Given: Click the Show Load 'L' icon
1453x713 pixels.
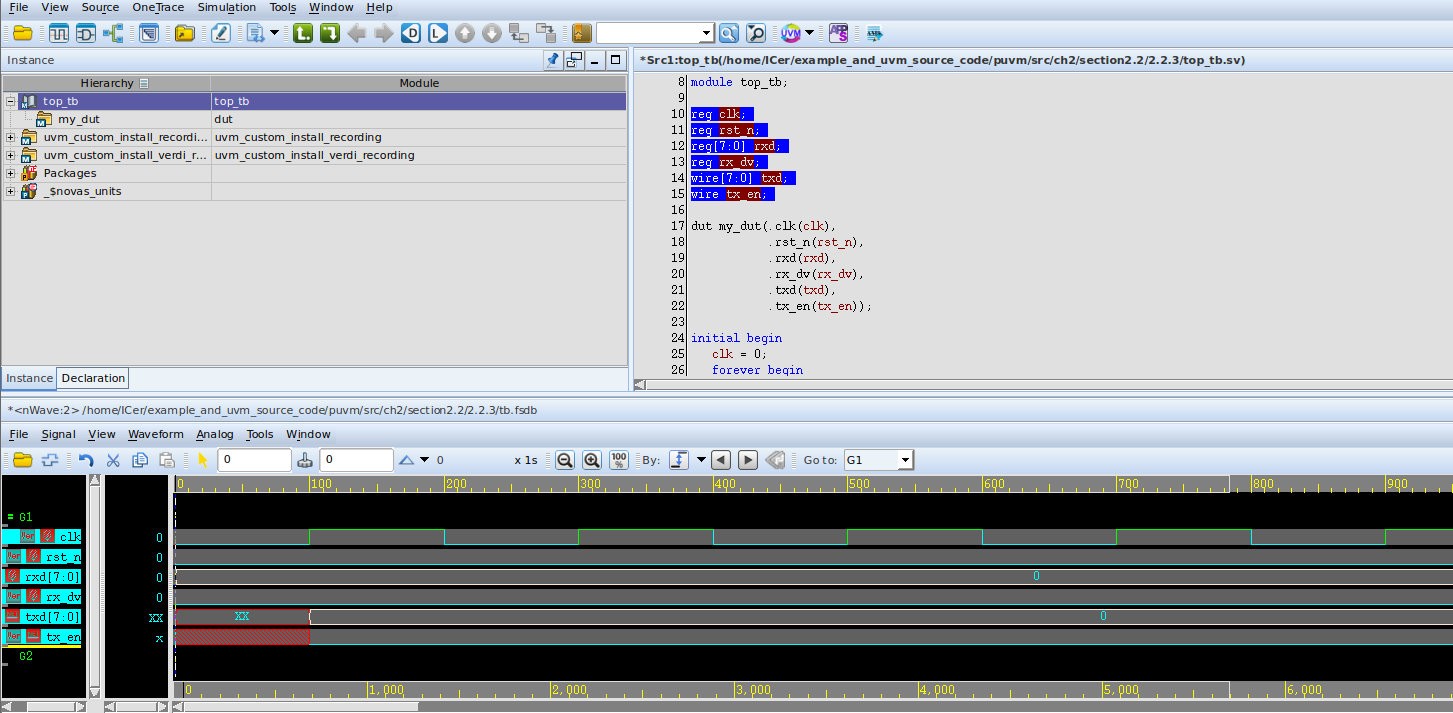Looking at the screenshot, I should [437, 33].
